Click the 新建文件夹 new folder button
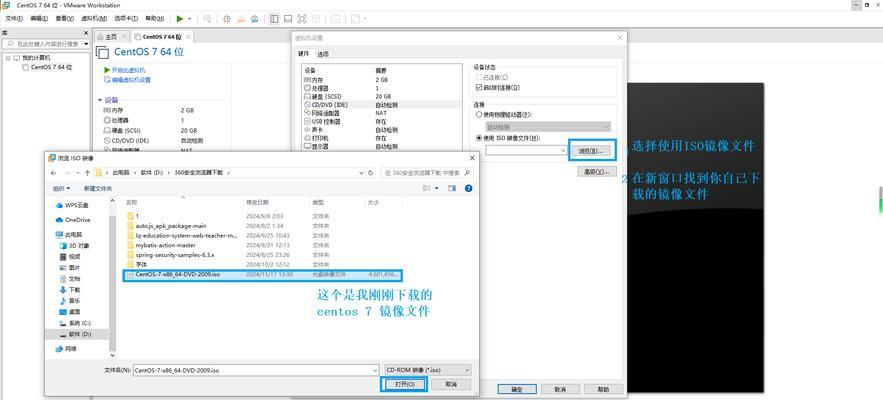The image size is (883, 400). pyautogui.click(x=97, y=188)
